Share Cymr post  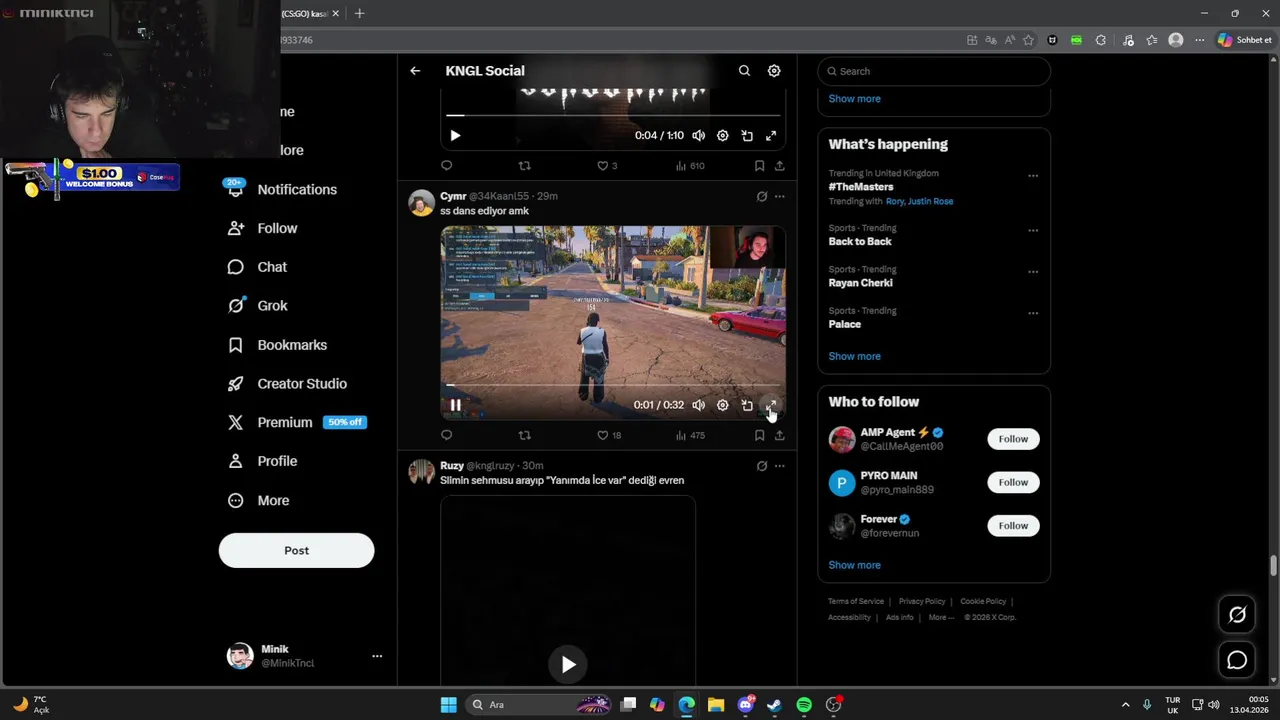tap(779, 435)
